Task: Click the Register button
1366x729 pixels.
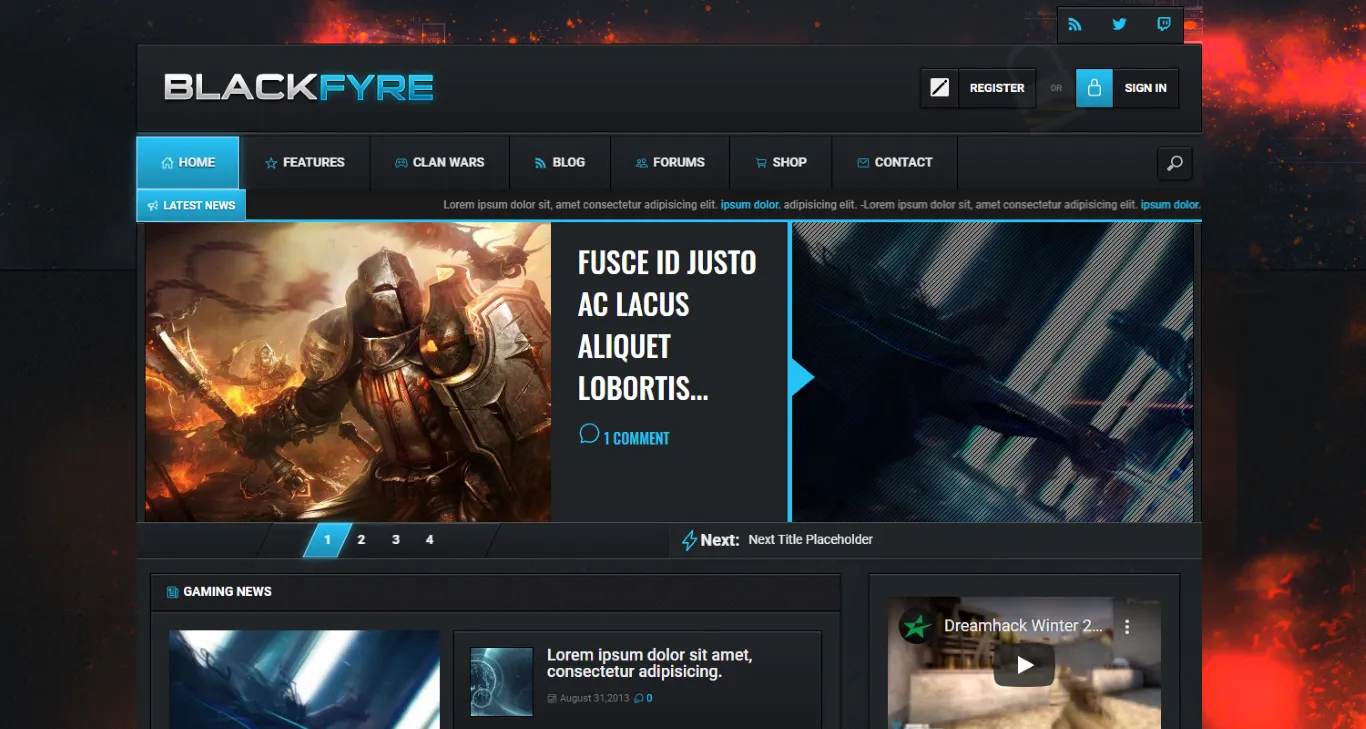Action: click(996, 88)
